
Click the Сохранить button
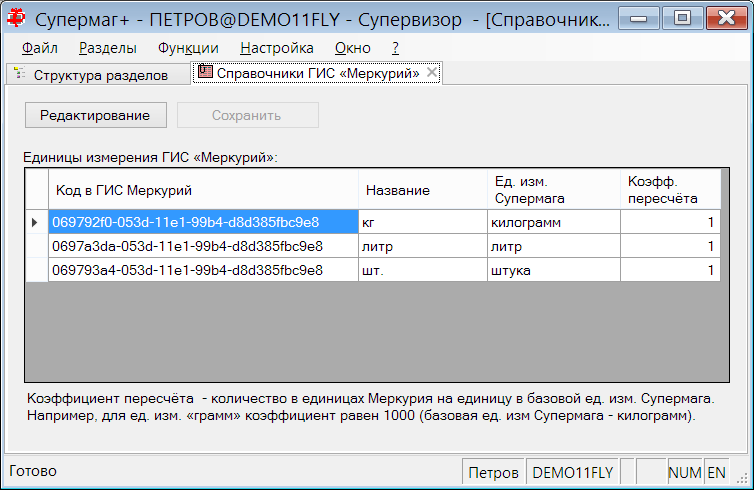coord(248,115)
